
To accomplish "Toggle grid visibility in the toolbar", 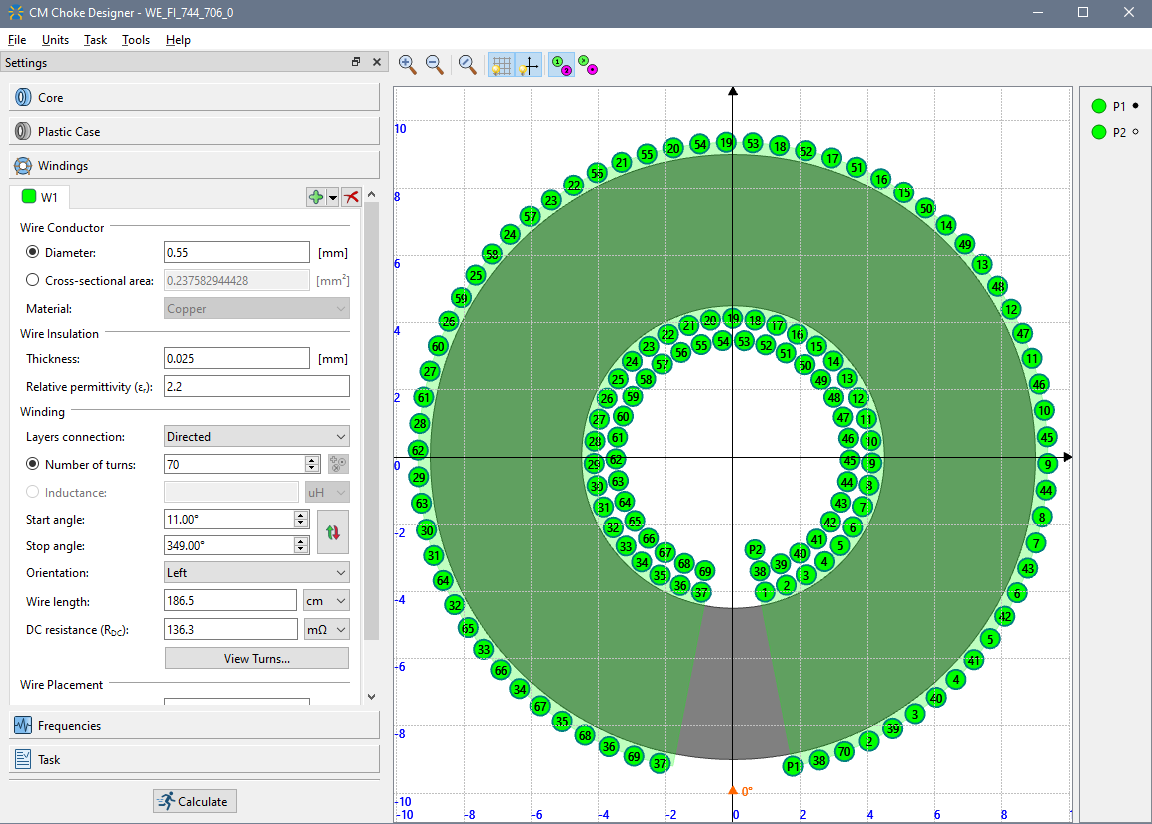I will (x=502, y=66).
